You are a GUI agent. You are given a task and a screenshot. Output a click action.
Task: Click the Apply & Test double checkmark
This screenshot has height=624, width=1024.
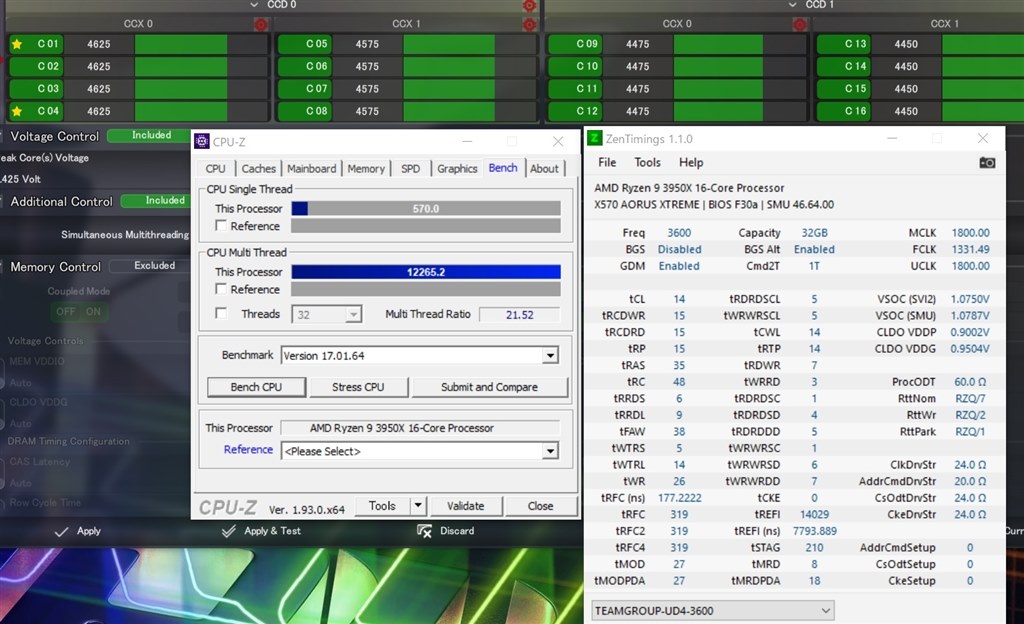tap(229, 531)
